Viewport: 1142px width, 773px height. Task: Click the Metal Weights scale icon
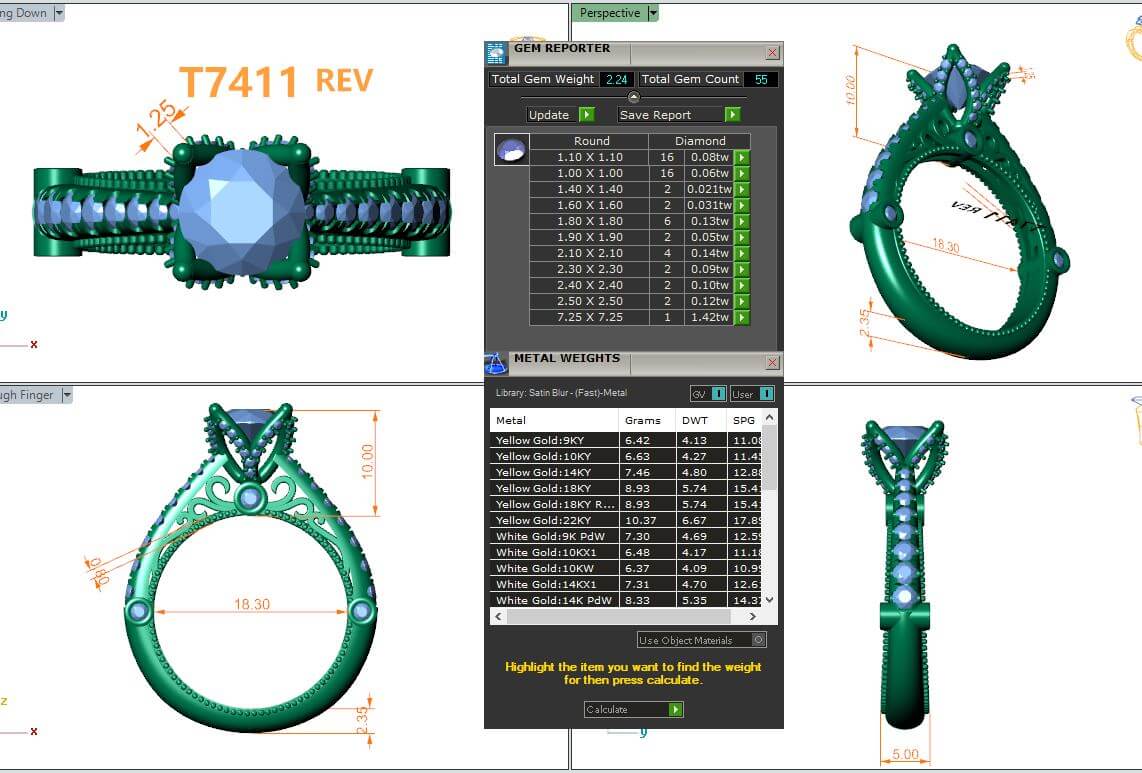pos(495,363)
